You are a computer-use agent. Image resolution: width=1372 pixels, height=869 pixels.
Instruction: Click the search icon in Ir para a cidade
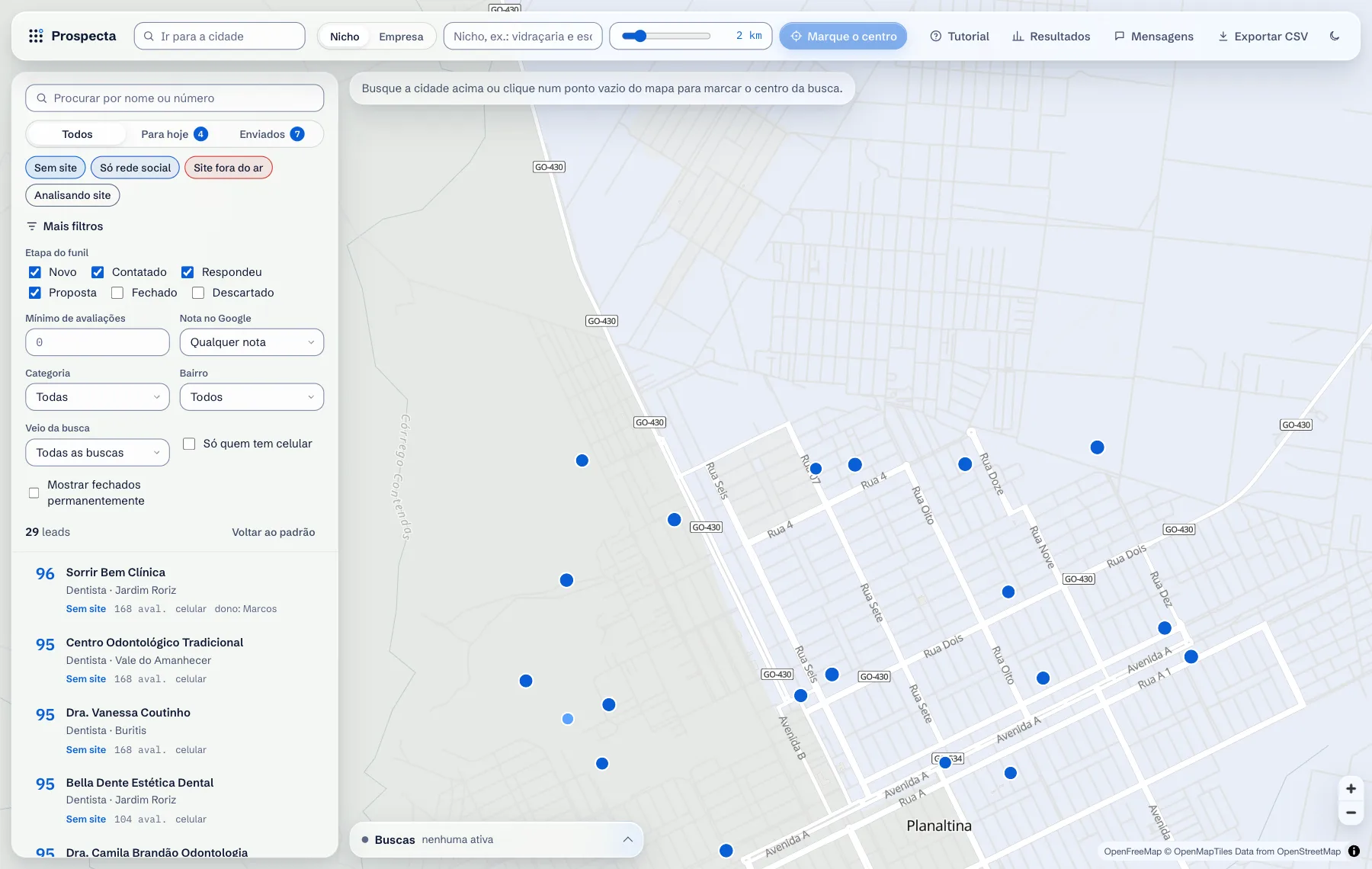[x=149, y=36]
